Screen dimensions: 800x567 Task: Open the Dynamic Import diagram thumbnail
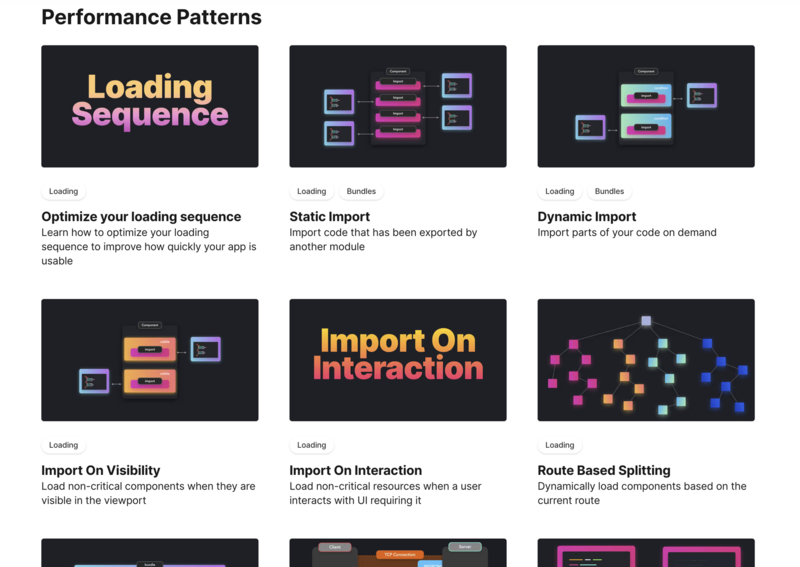(646, 106)
